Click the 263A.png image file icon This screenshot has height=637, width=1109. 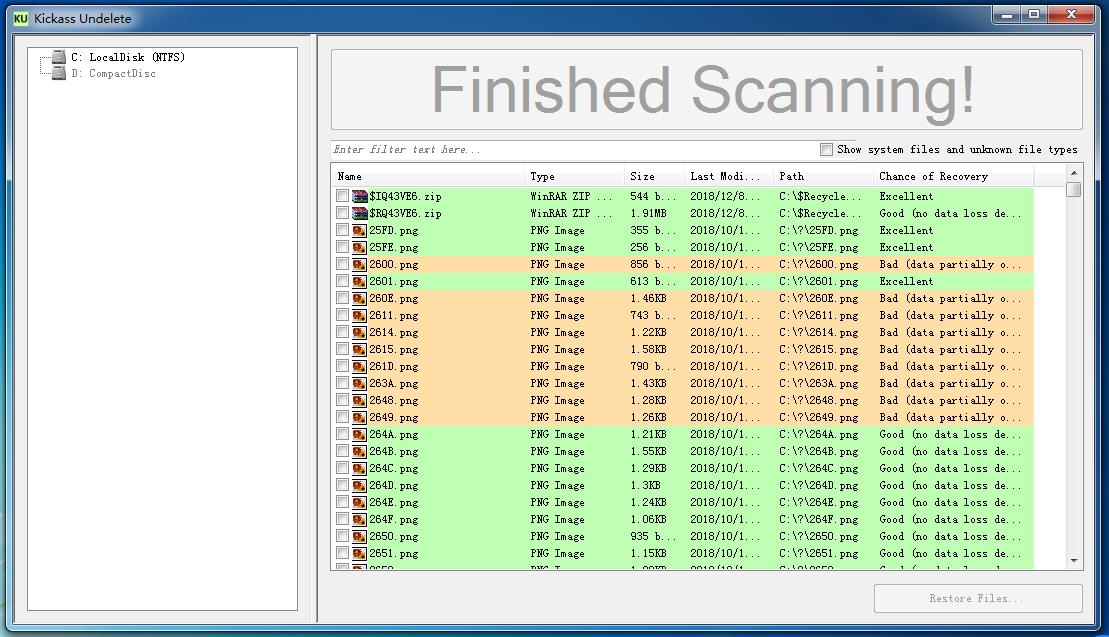(x=360, y=383)
